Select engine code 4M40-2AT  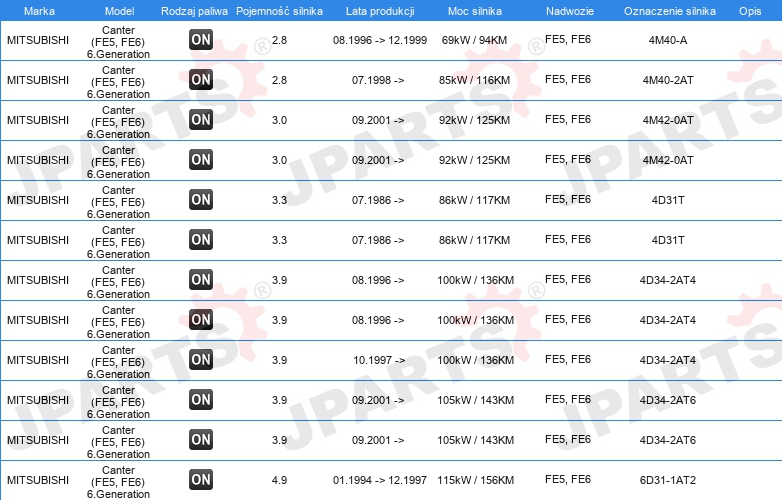pyautogui.click(x=668, y=80)
